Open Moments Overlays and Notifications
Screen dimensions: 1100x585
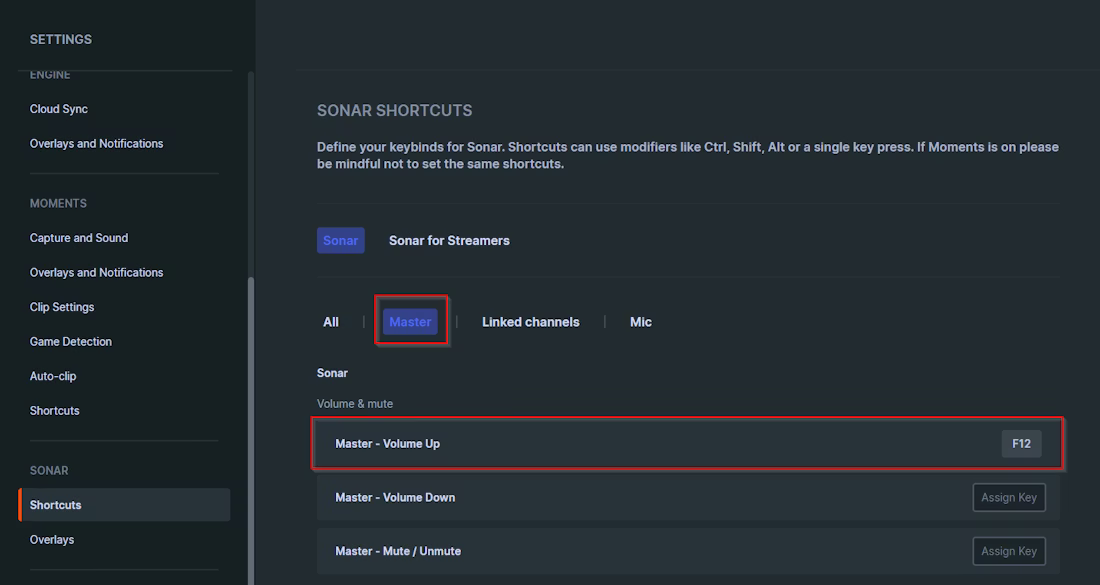96,272
